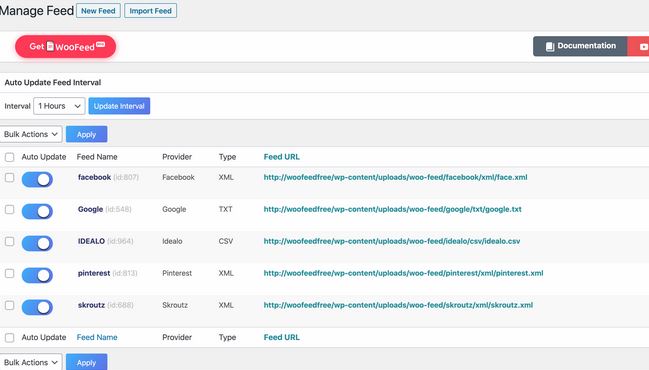Tick the select-all checkbox in table header

pyautogui.click(x=10, y=157)
